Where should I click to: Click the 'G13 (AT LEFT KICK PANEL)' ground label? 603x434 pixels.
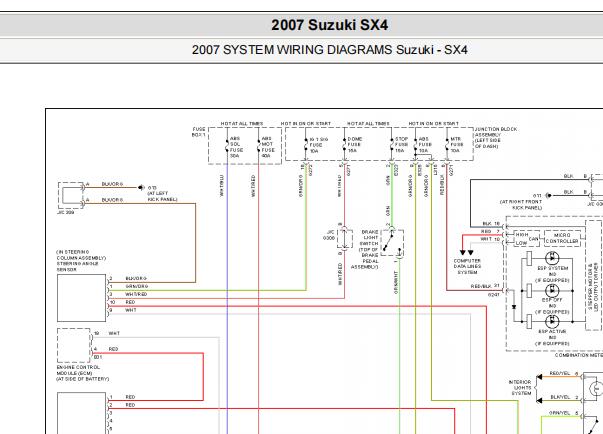point(162,193)
